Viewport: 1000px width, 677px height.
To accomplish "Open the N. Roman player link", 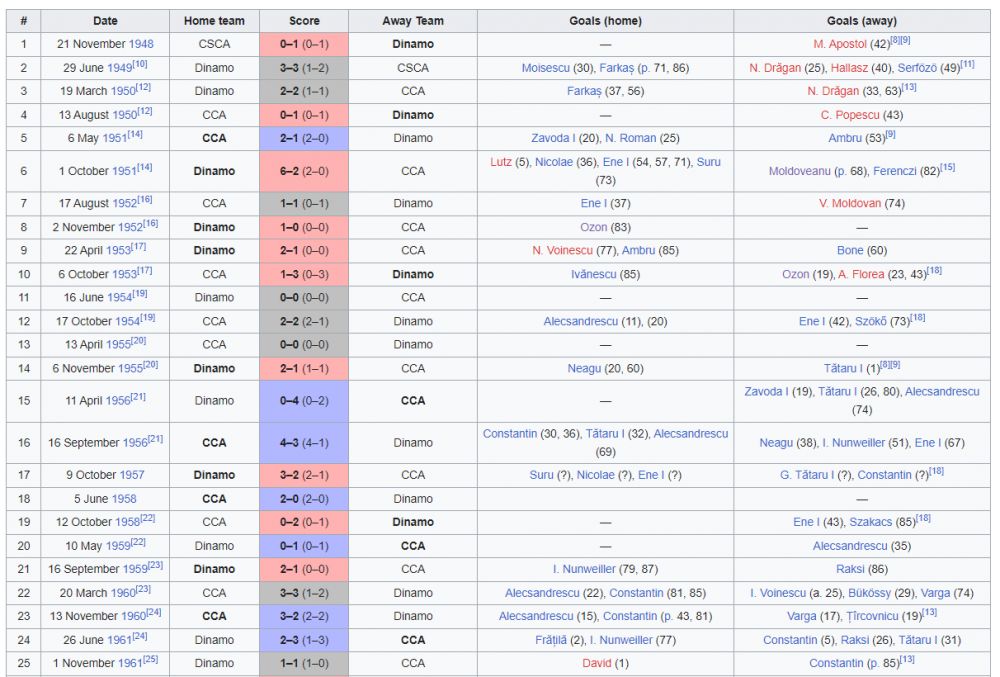I will (x=630, y=138).
